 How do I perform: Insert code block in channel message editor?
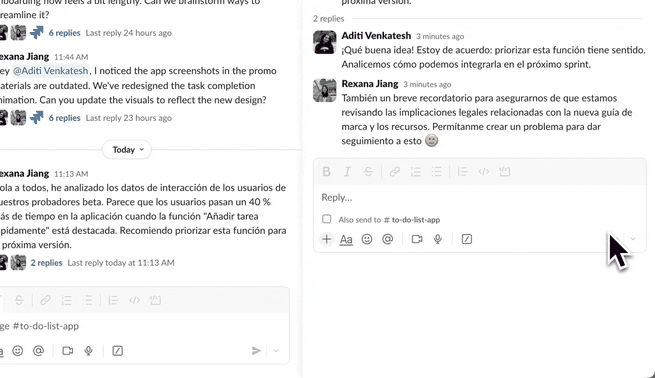pyautogui.click(x=155, y=300)
